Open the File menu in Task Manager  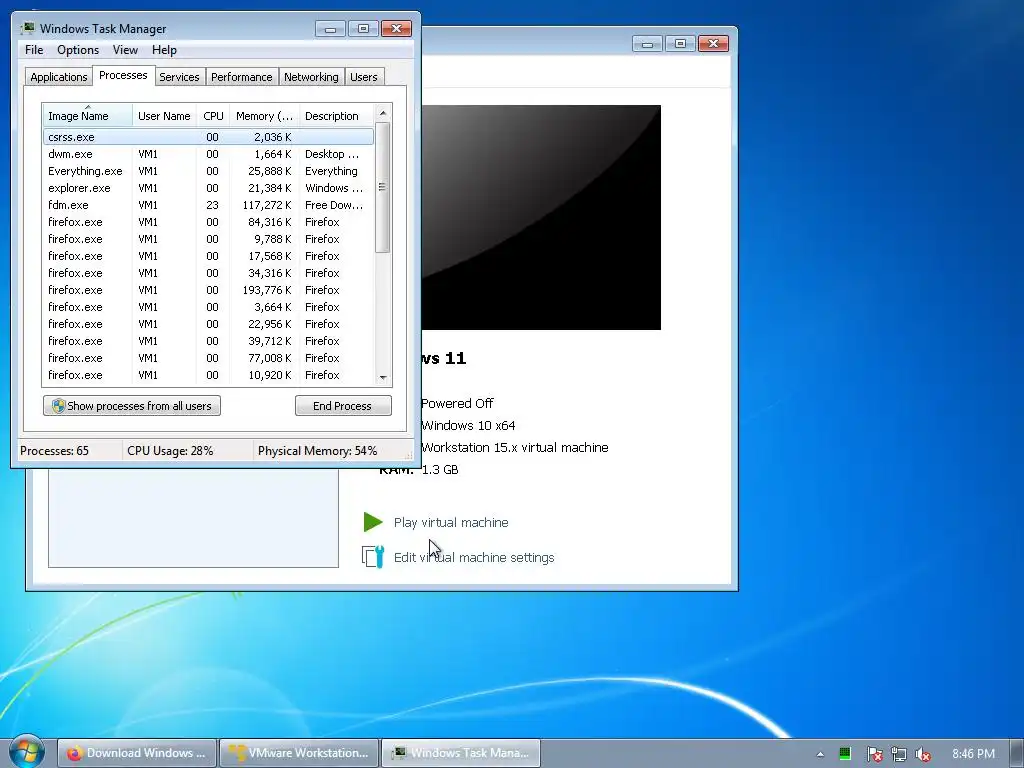34,50
